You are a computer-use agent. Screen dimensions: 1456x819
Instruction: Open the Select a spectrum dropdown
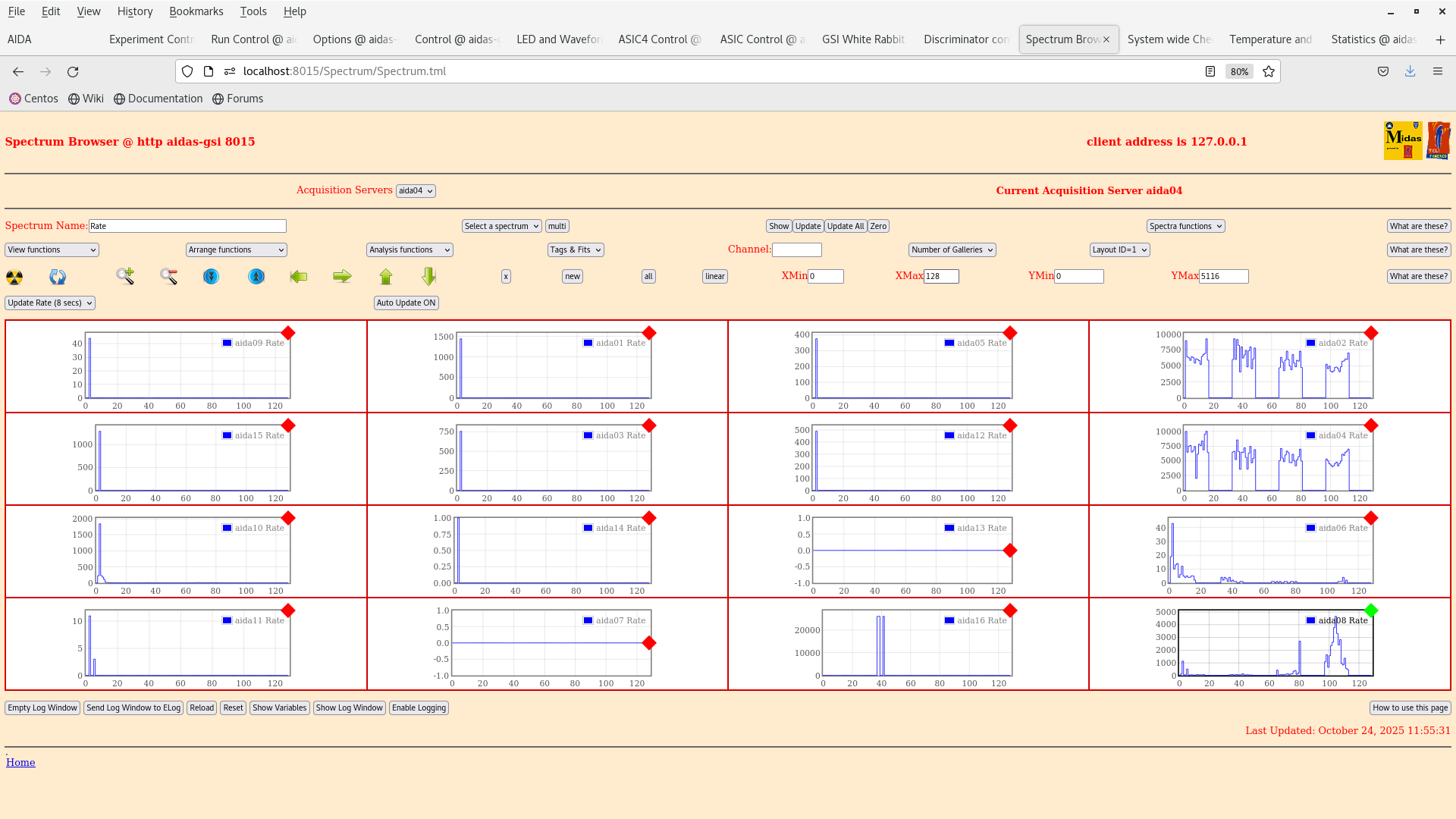point(501,226)
